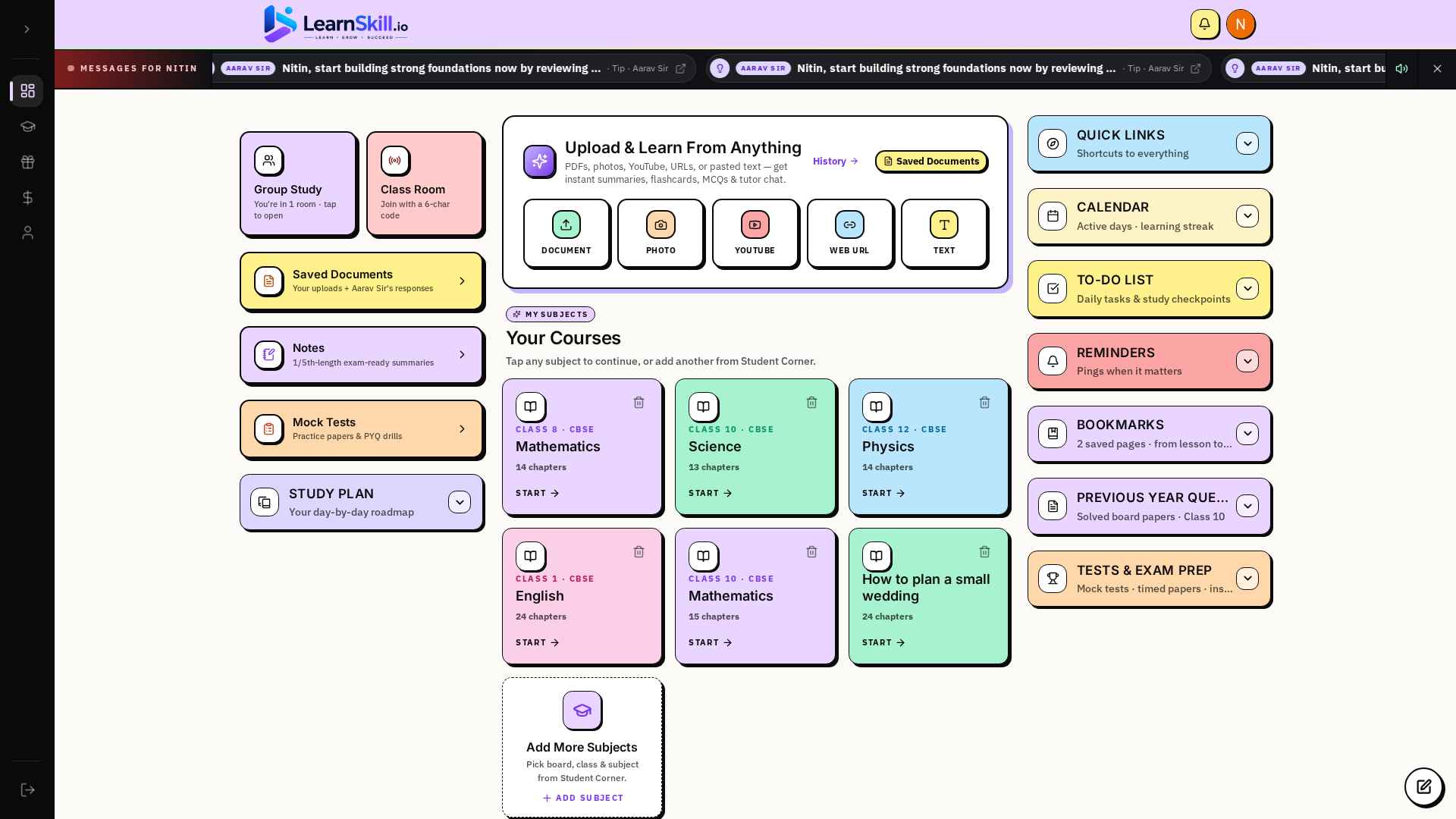Upload a YouTube video source
The width and height of the screenshot is (1456, 819).
(755, 234)
